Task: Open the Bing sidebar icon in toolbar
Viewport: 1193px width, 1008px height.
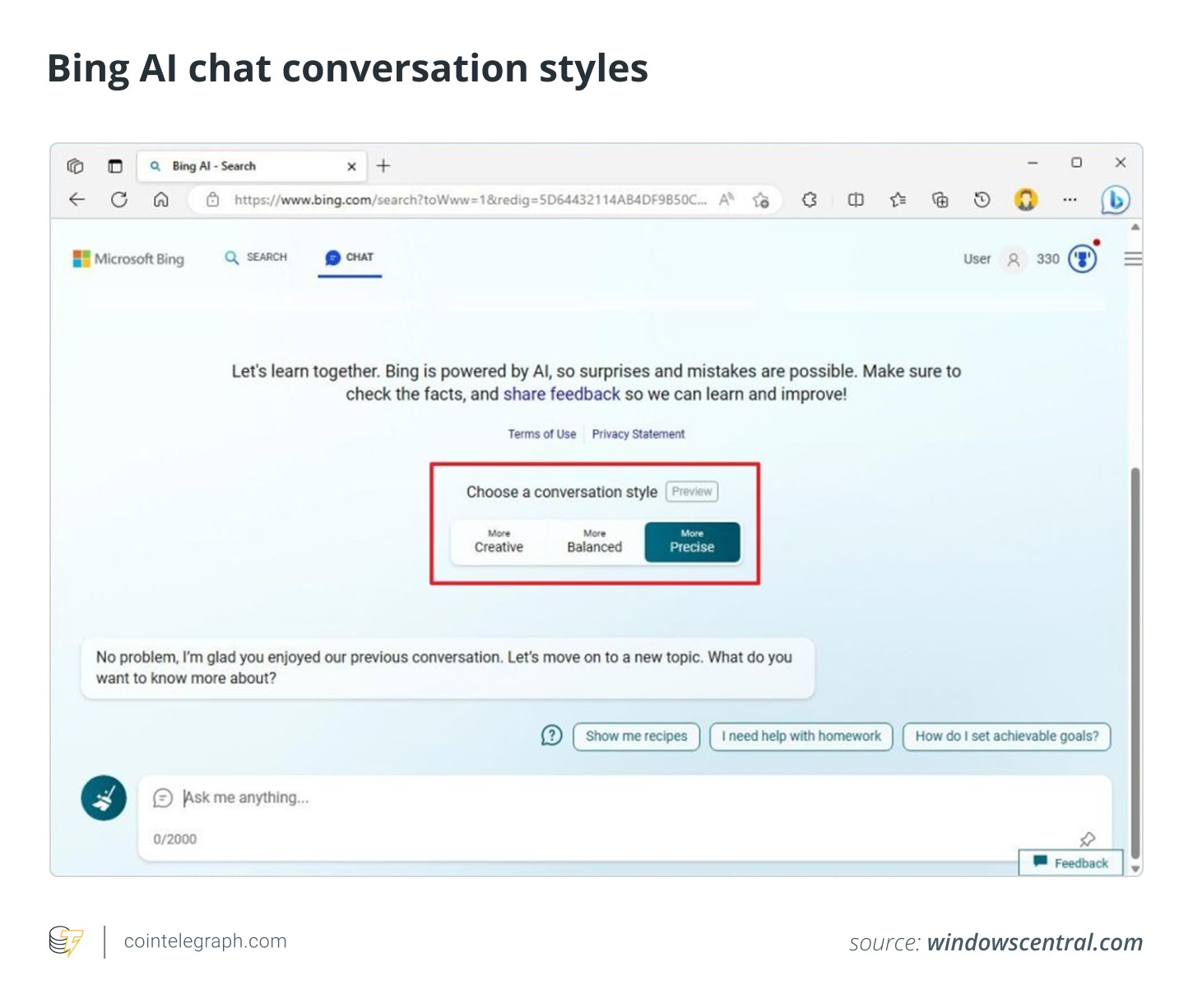Action: 1115,200
